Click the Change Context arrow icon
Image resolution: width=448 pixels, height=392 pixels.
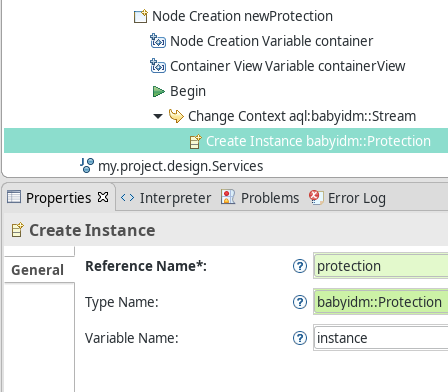176,116
